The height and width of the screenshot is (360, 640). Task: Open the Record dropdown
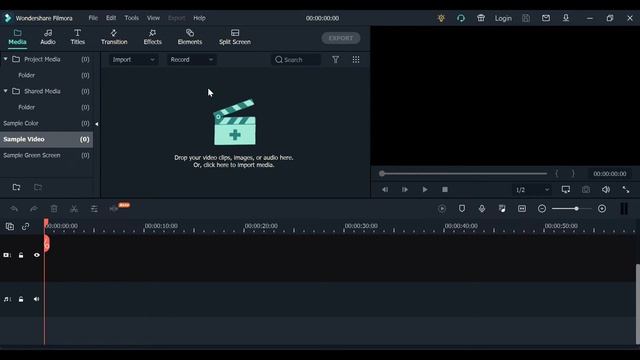coord(191,60)
